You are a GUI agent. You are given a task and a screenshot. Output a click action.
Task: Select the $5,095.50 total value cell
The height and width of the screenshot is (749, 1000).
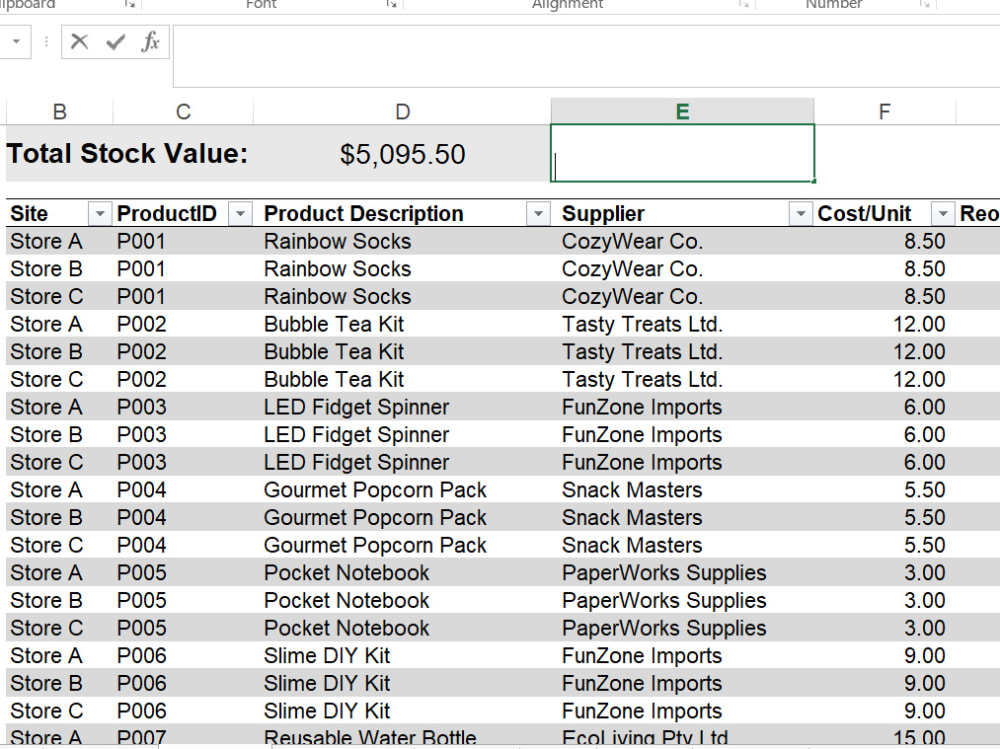(x=402, y=154)
